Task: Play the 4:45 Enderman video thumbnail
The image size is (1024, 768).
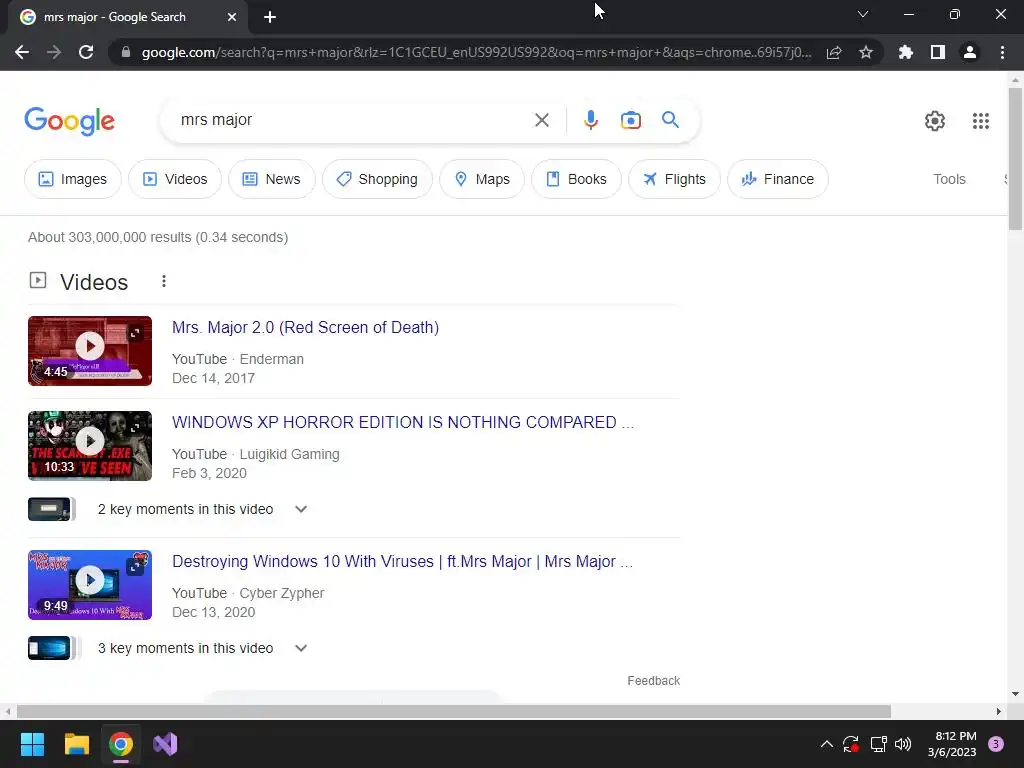Action: click(x=90, y=351)
